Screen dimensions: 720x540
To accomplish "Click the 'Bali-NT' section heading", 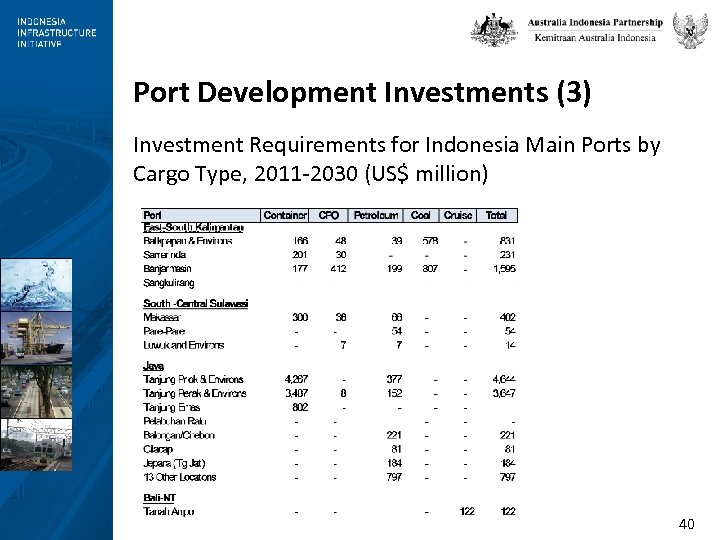I will (x=159, y=498).
